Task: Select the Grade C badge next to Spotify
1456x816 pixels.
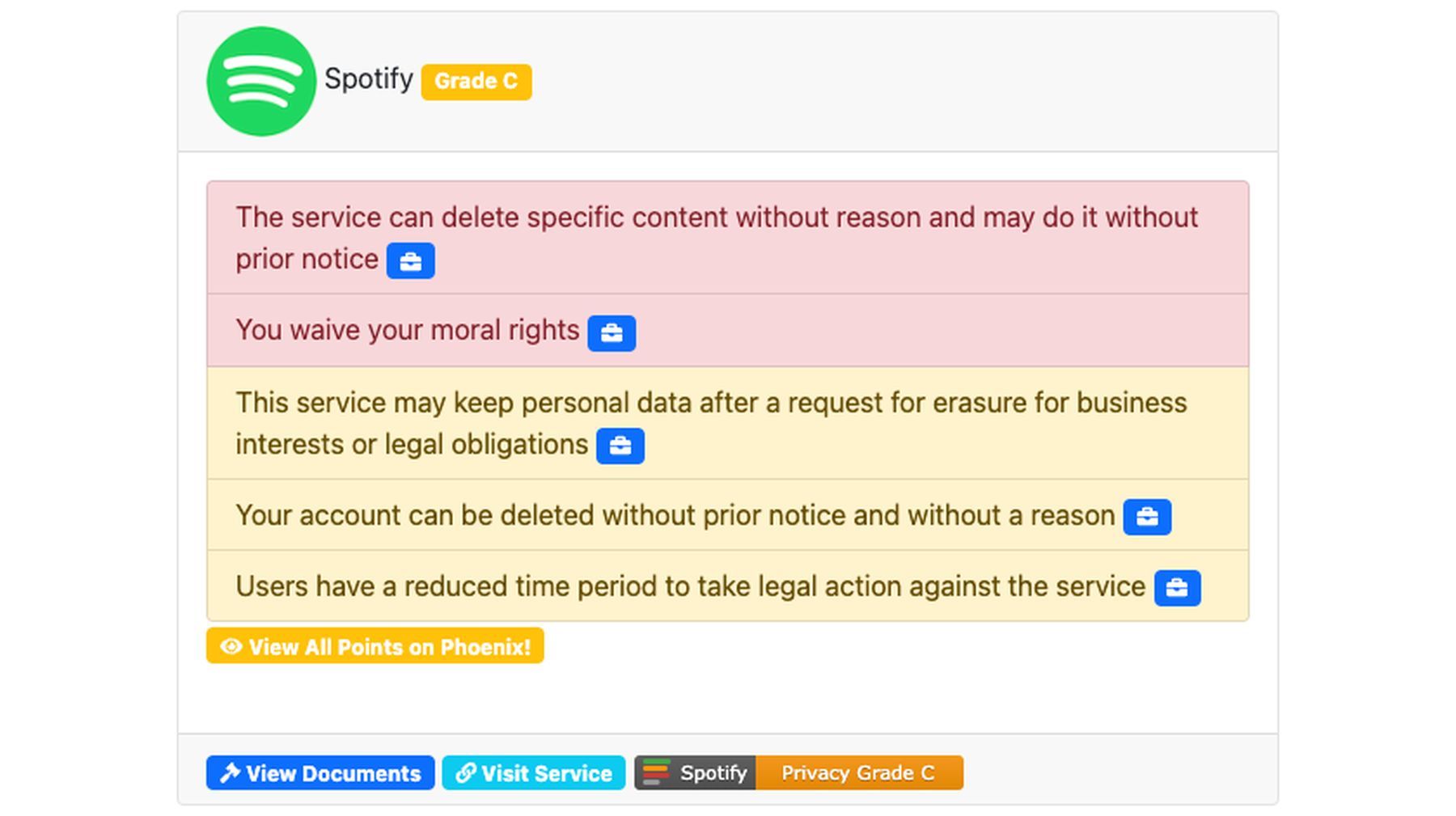Action: [x=476, y=81]
